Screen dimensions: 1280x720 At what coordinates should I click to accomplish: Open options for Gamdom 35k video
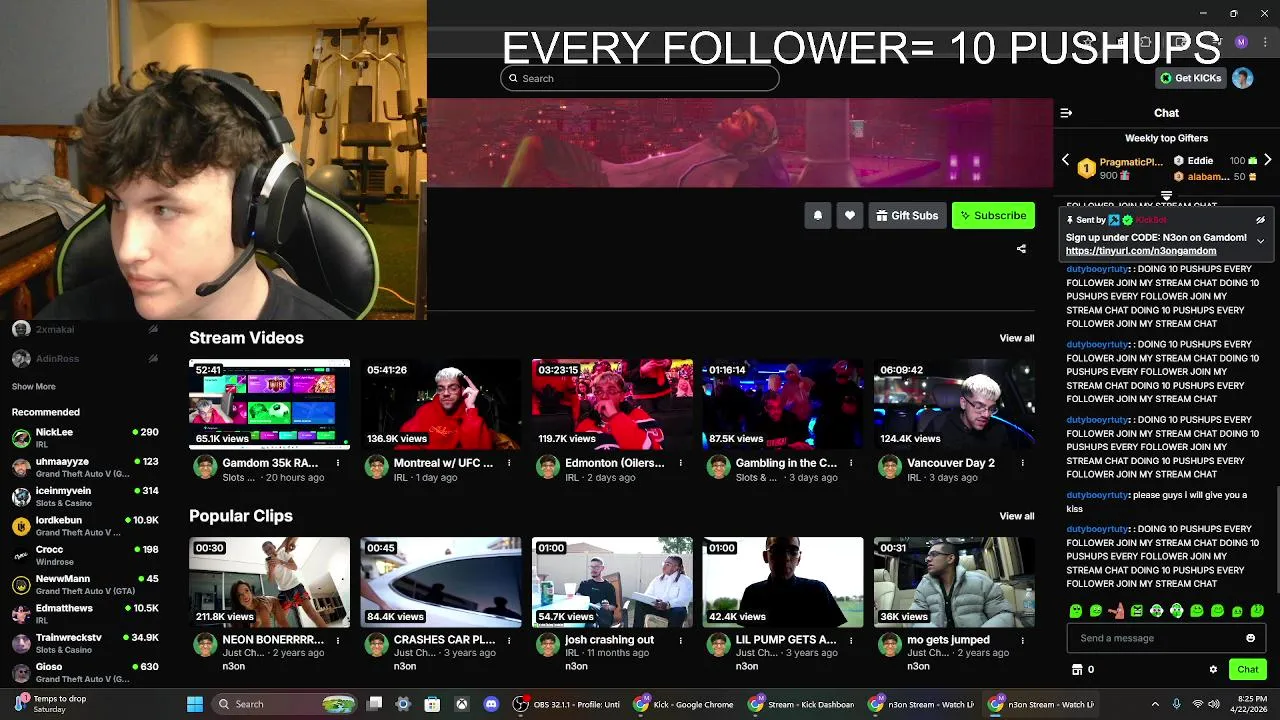coord(338,463)
